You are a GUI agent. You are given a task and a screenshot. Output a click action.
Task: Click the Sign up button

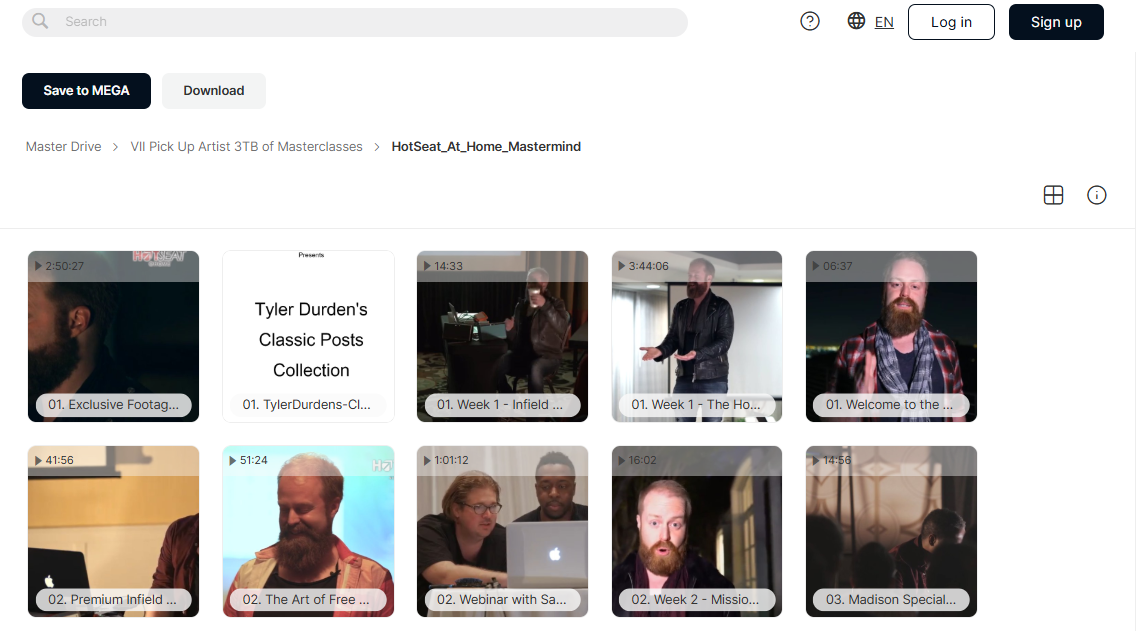pyautogui.click(x=1056, y=22)
